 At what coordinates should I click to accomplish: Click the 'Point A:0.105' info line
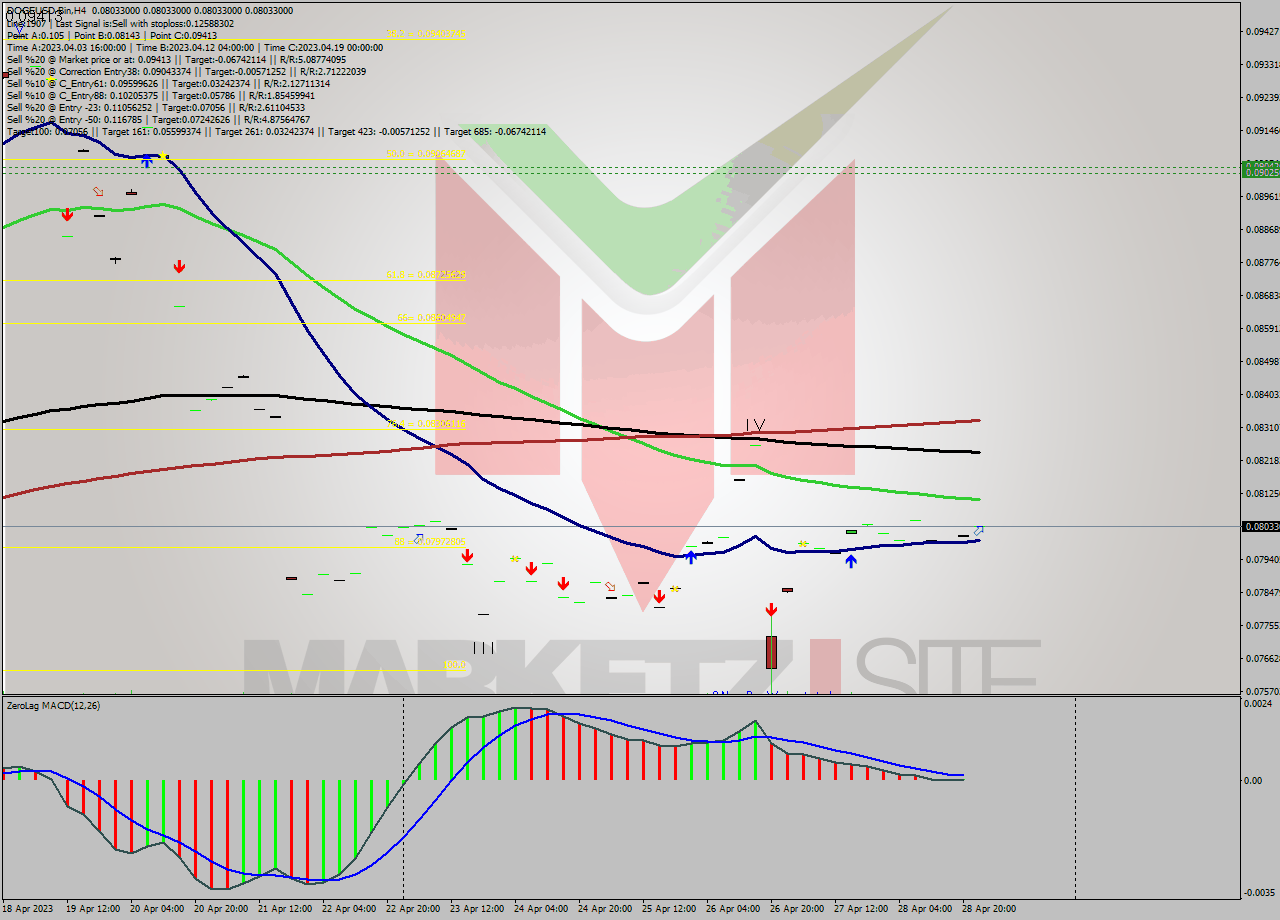pos(111,35)
